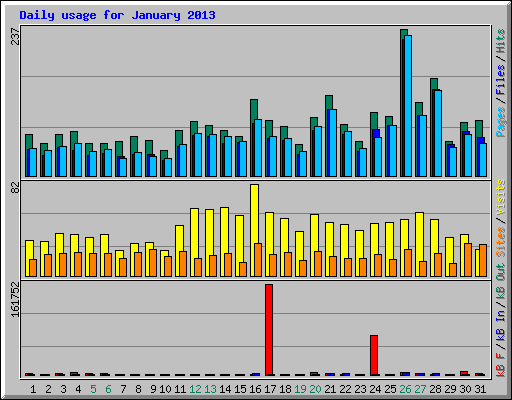Click the Pages/Files/Hits legend label

pyautogui.click(x=501, y=83)
